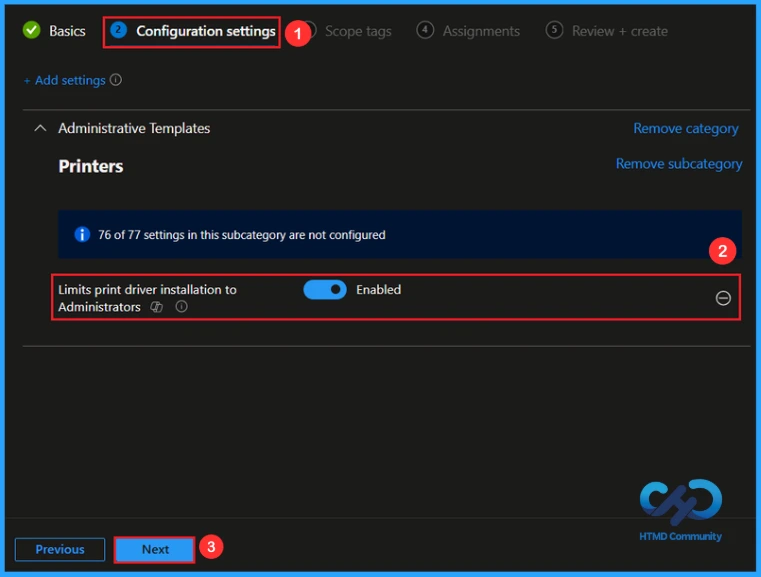Click the Add settings link
The width and height of the screenshot is (761, 577).
[65, 80]
